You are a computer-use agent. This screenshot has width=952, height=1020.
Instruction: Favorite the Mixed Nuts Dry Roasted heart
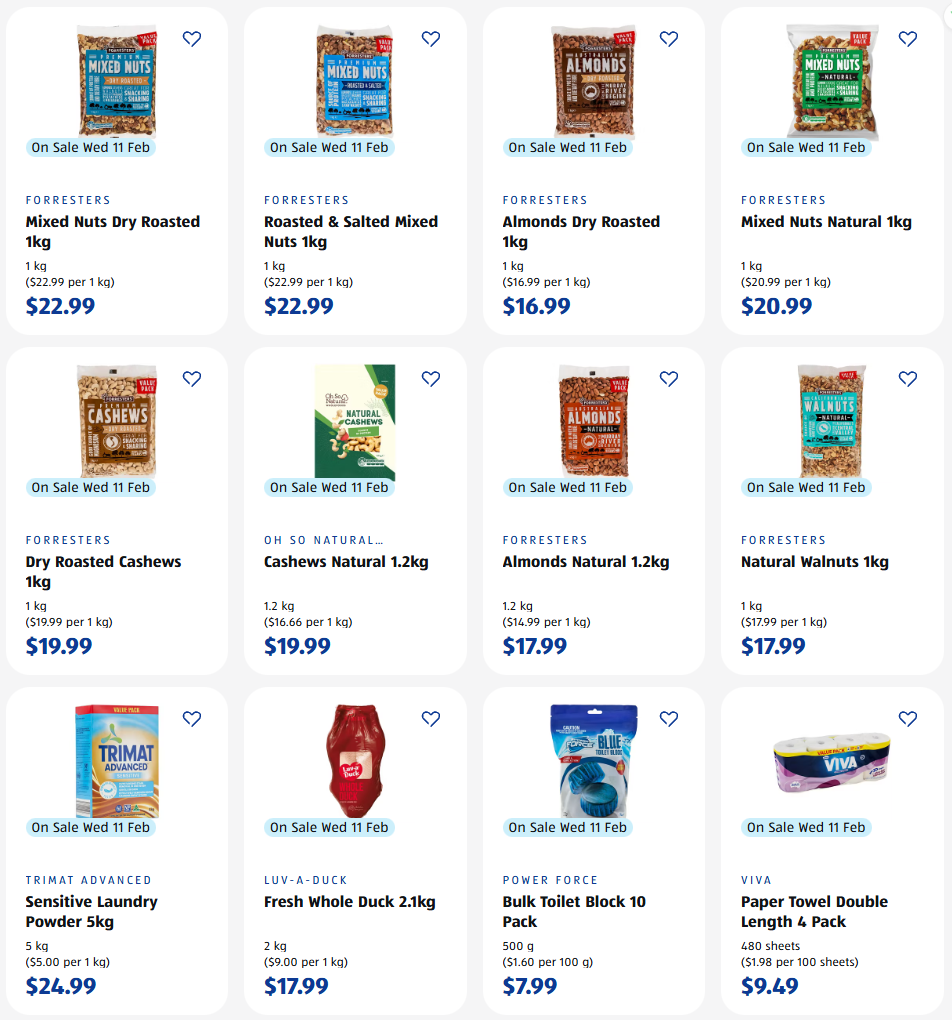(x=192, y=39)
